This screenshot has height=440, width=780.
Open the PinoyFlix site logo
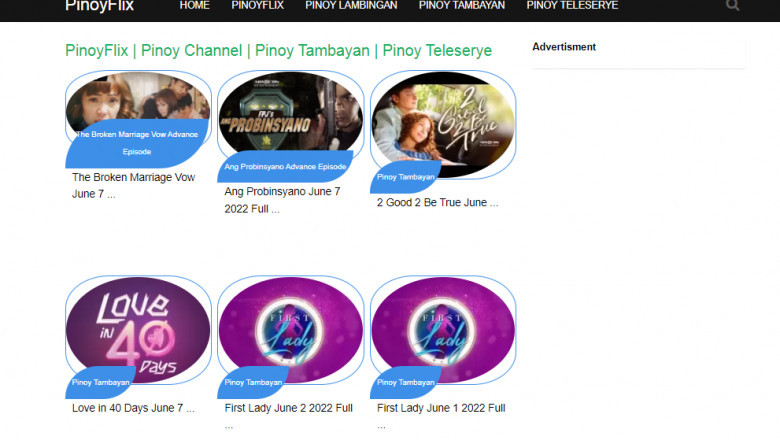click(x=99, y=6)
